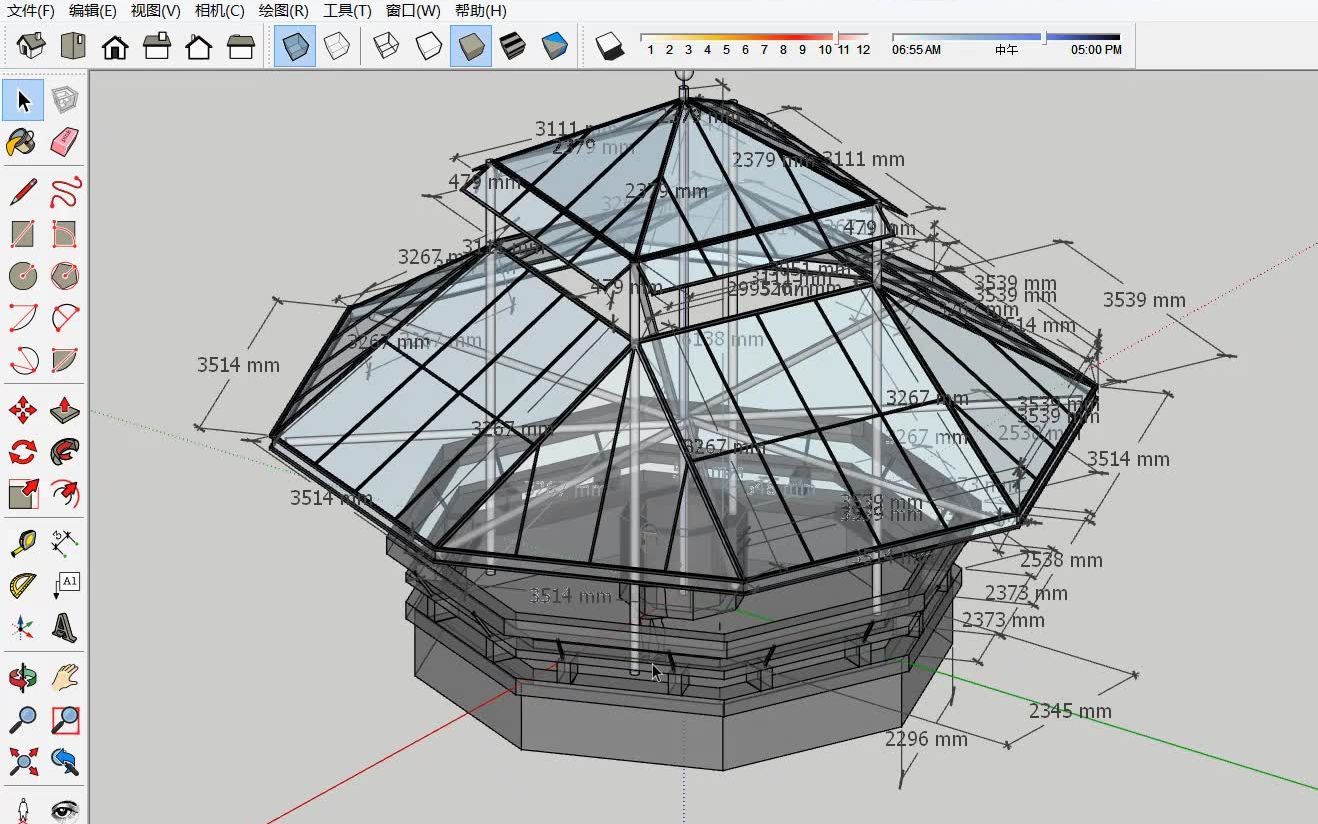Enable Shaded With Textures style
This screenshot has height=824, width=1318.
tap(512, 46)
